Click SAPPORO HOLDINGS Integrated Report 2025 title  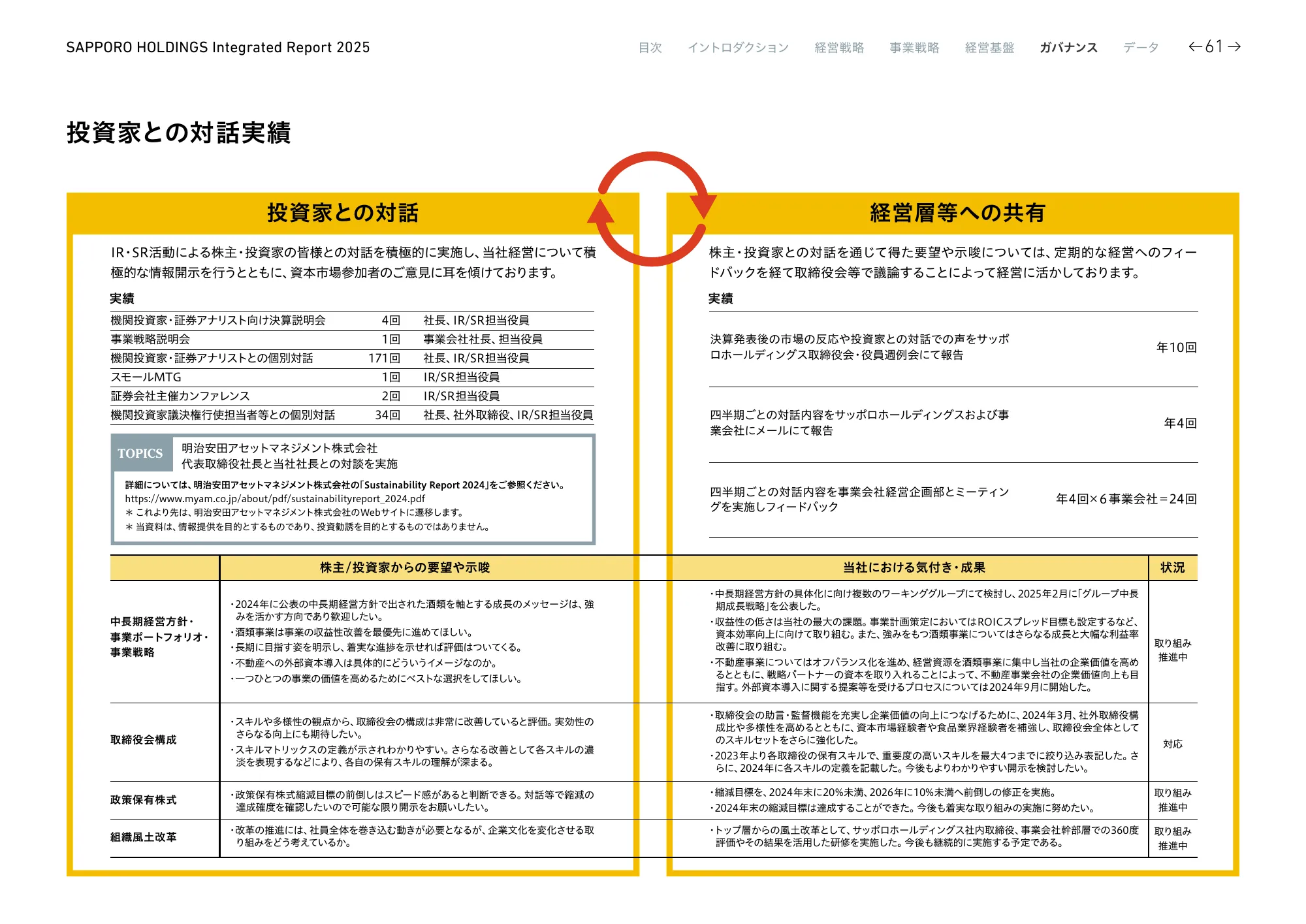[218, 48]
